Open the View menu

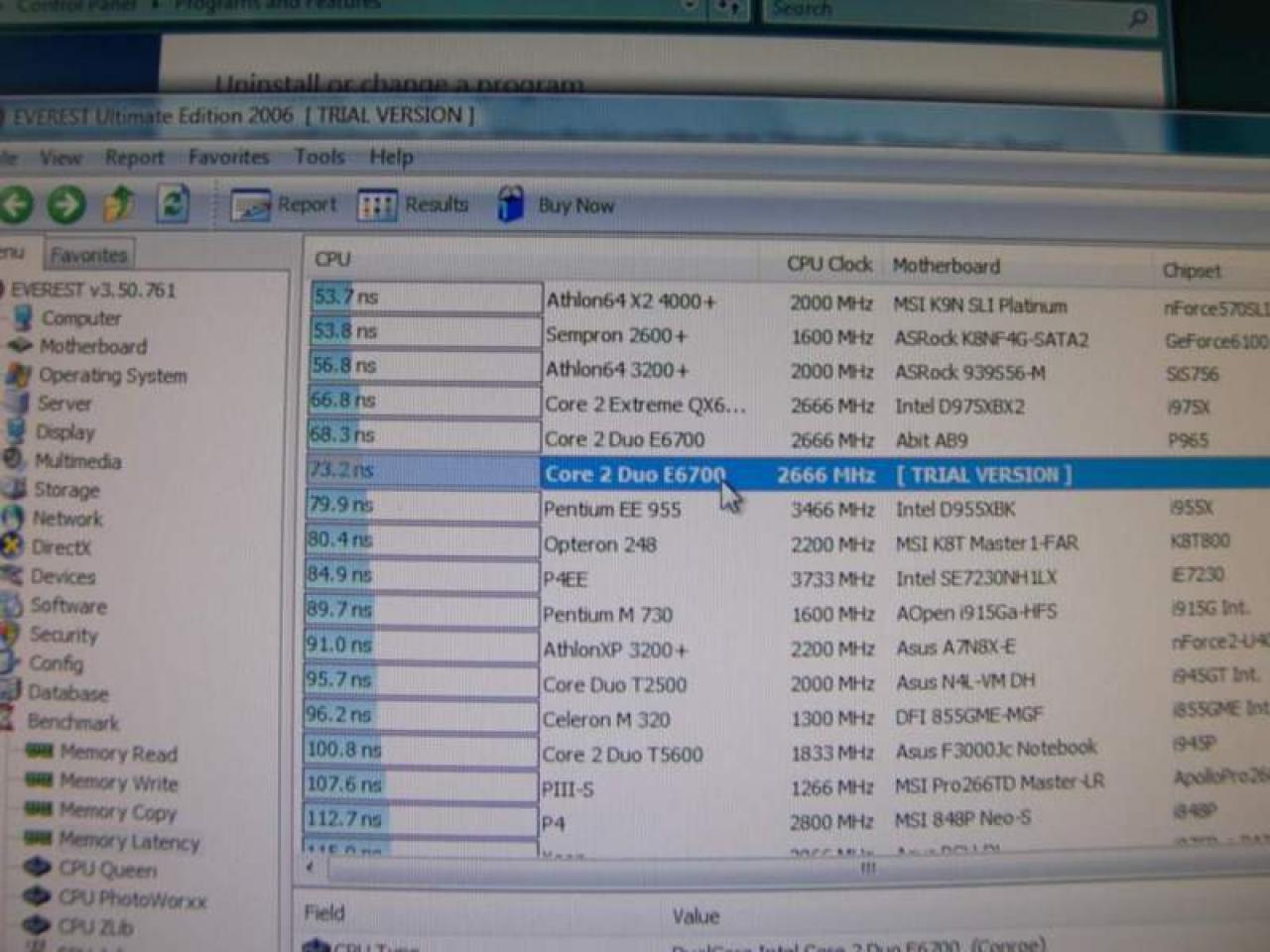tap(61, 158)
